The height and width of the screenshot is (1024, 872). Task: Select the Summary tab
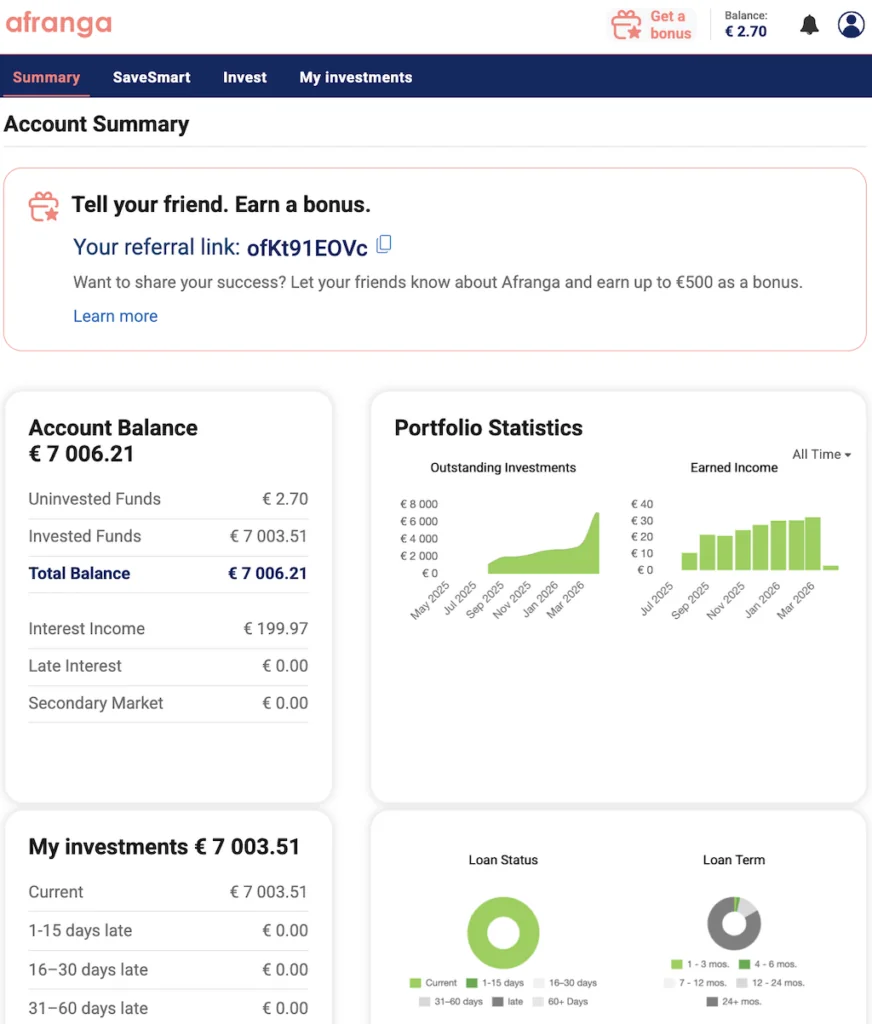coord(46,76)
